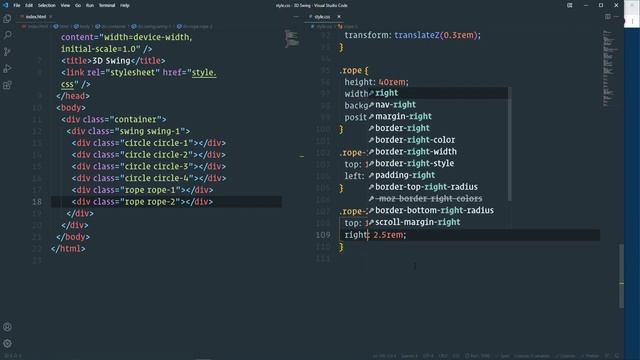Click the 'swing swing-1' div line
The width and height of the screenshot is (640, 360).
point(128,131)
